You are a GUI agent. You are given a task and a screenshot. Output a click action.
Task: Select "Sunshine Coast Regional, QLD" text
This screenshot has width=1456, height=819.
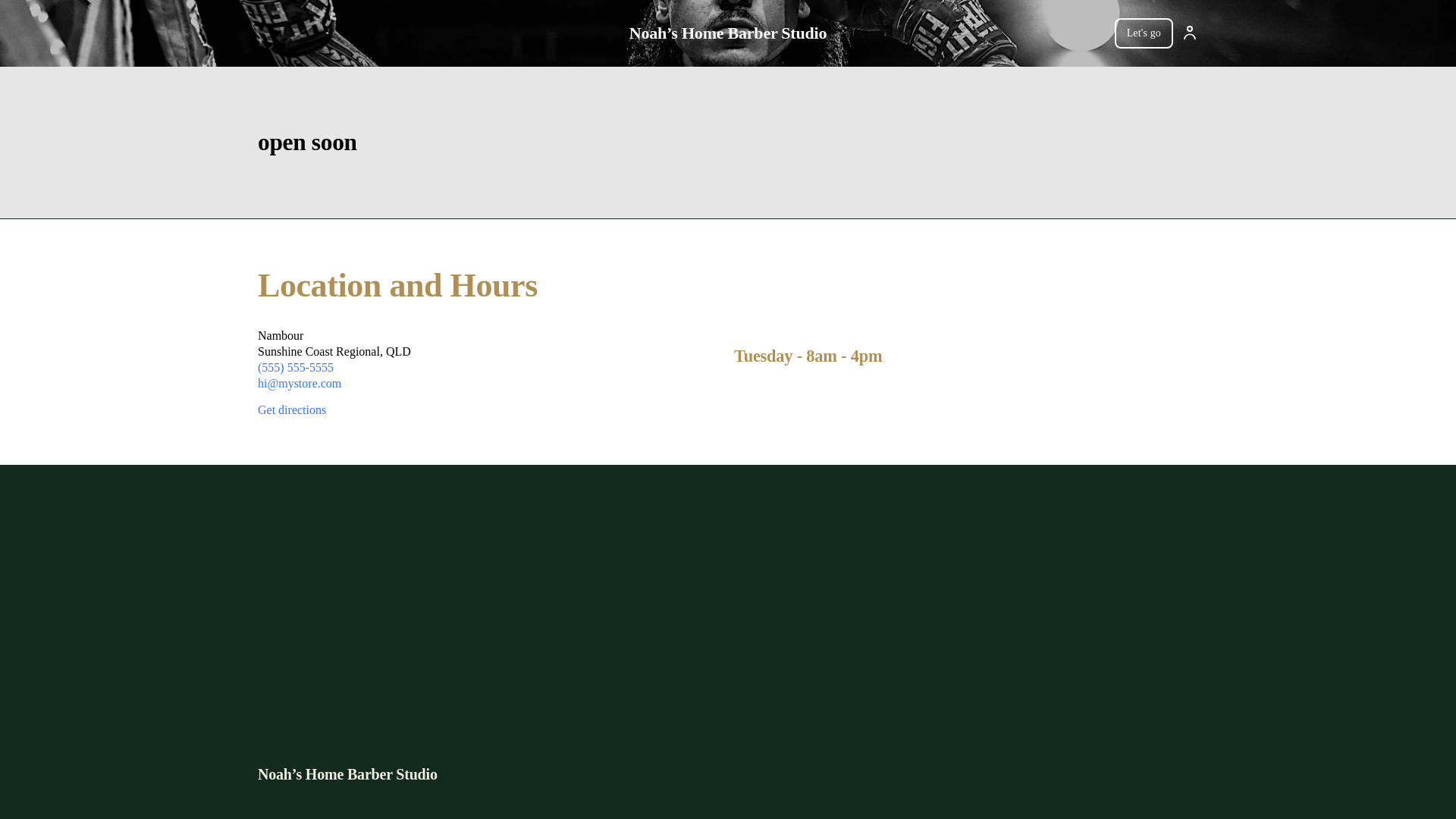click(334, 351)
